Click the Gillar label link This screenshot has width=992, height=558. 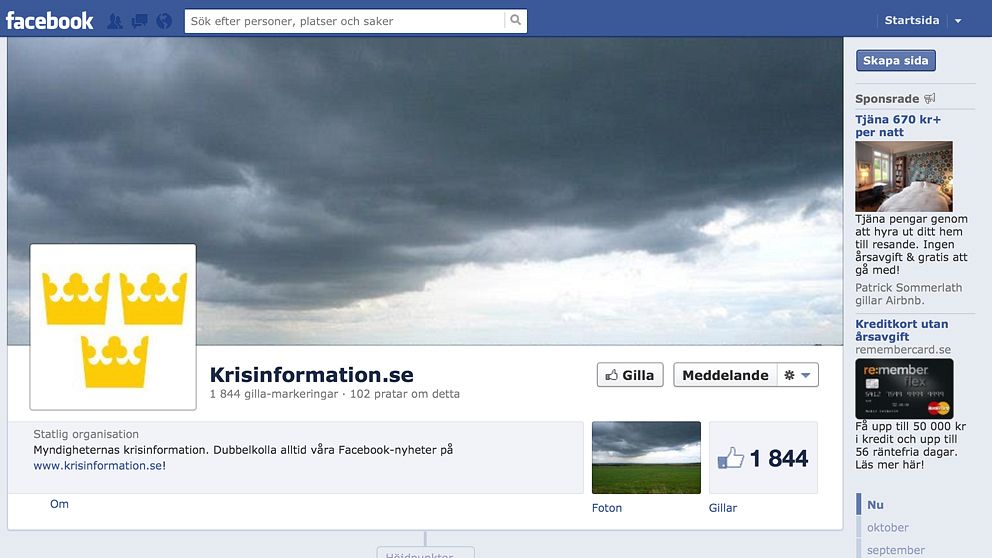722,508
